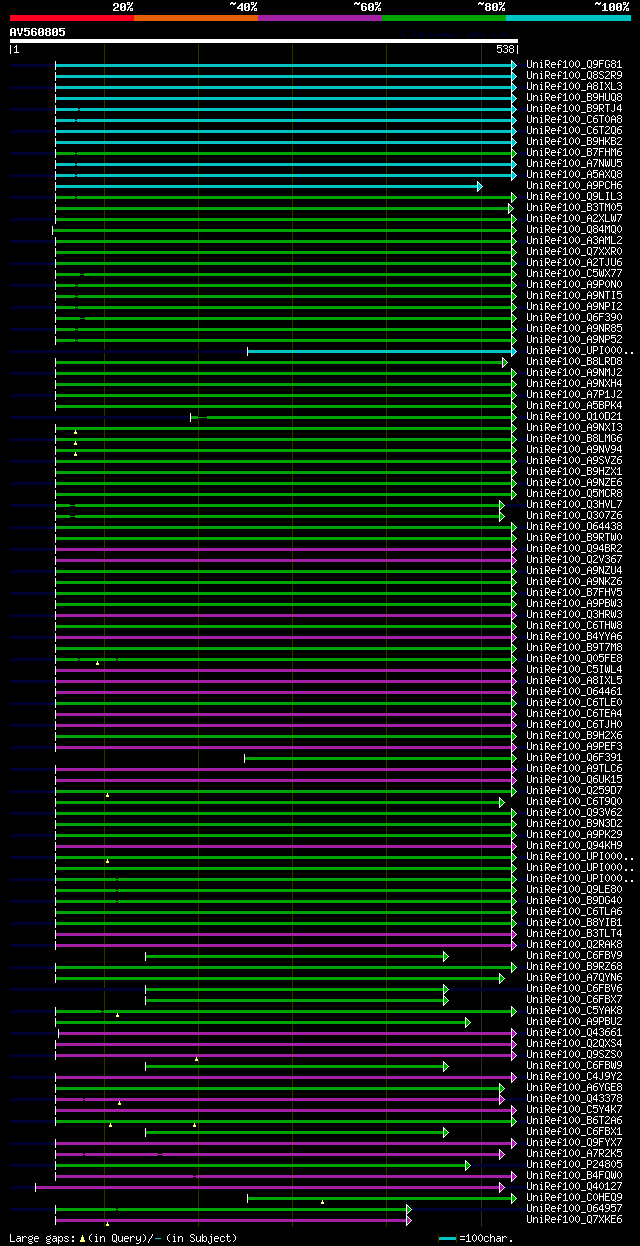Select the UniRef100_Q2RAK8 hit
The width and height of the screenshot is (640, 1246).
pos(574,945)
